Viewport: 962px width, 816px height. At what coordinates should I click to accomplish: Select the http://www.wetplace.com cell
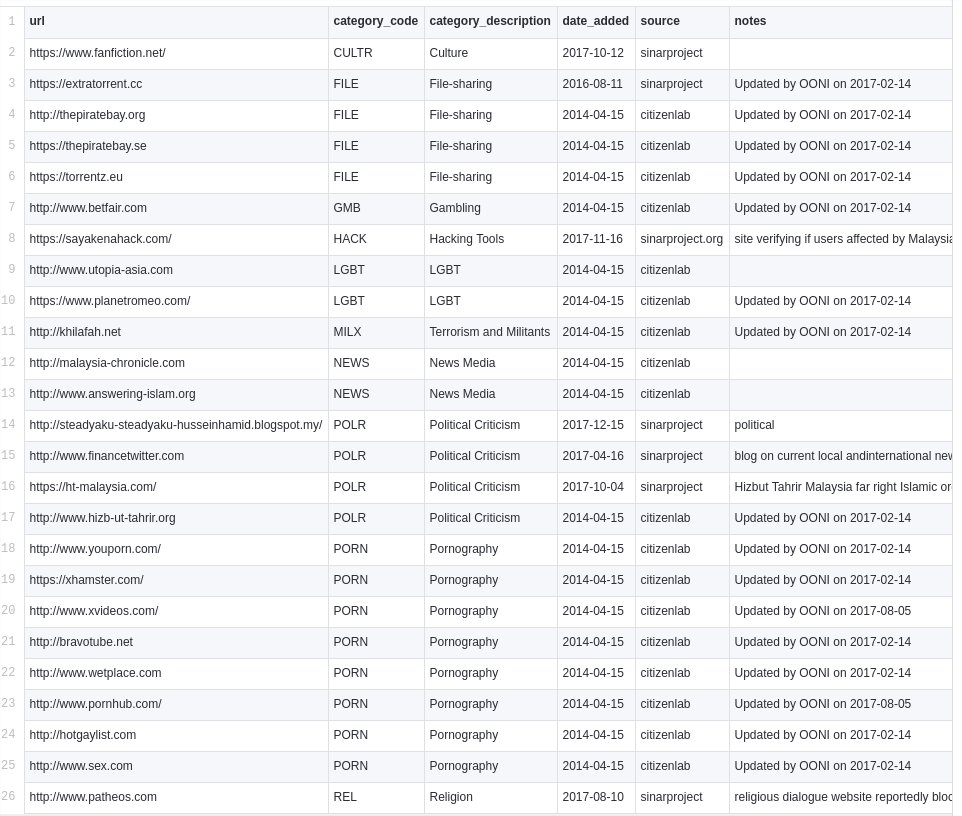[176, 673]
